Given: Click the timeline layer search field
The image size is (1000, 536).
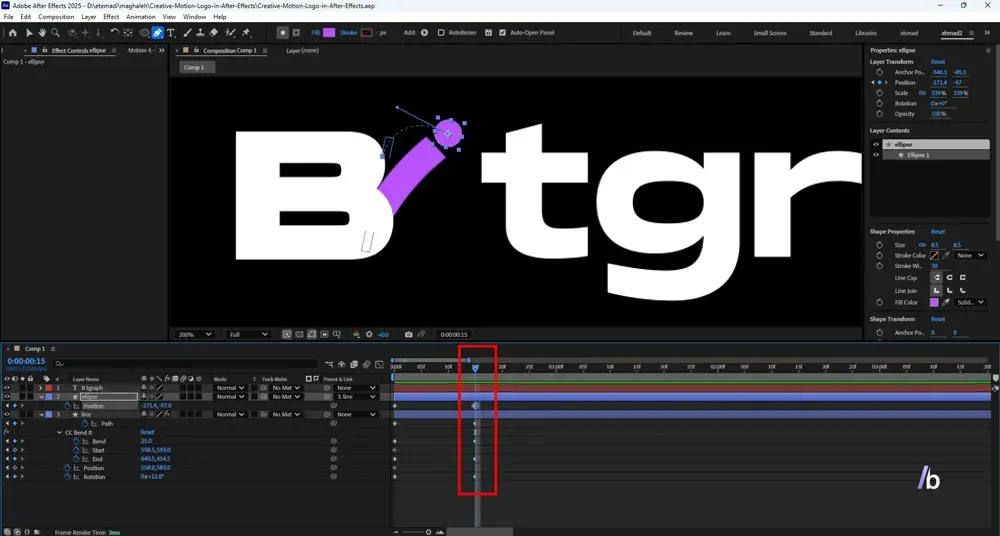Looking at the screenshot, I should click(185, 364).
